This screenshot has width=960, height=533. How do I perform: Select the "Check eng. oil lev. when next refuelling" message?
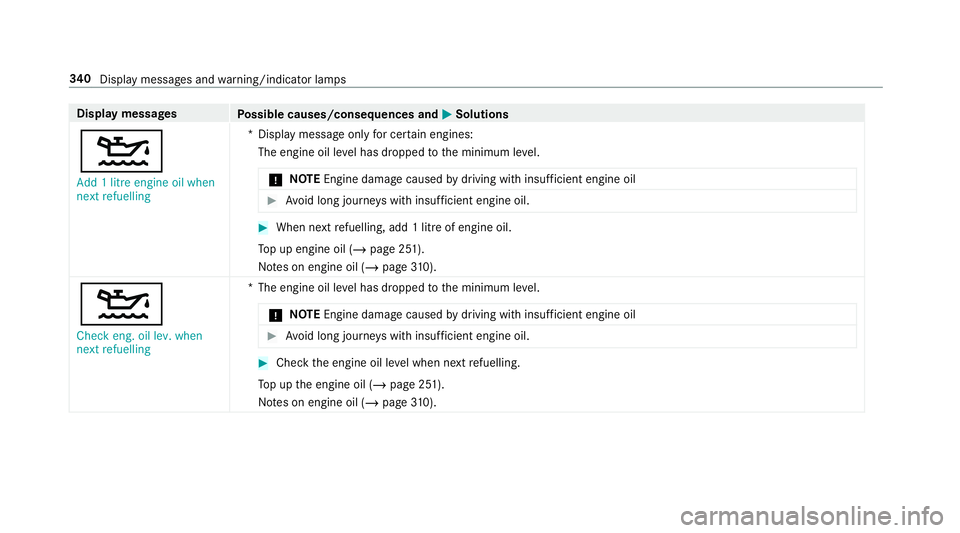[x=139, y=343]
